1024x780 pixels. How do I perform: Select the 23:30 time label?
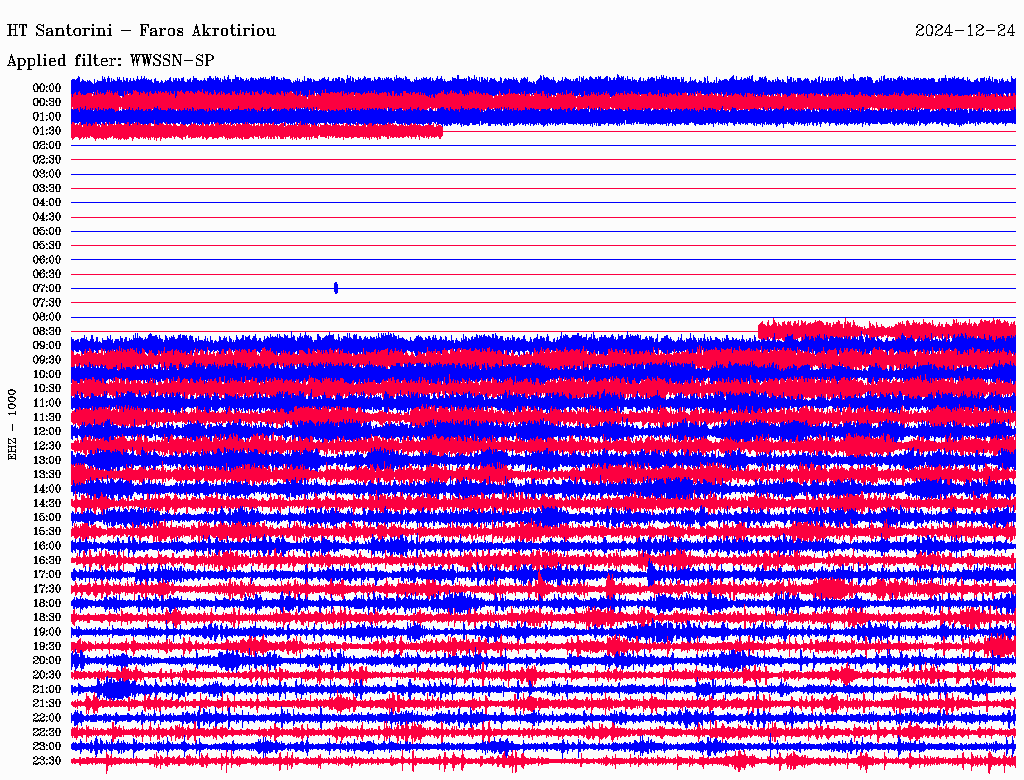pyautogui.click(x=47, y=761)
